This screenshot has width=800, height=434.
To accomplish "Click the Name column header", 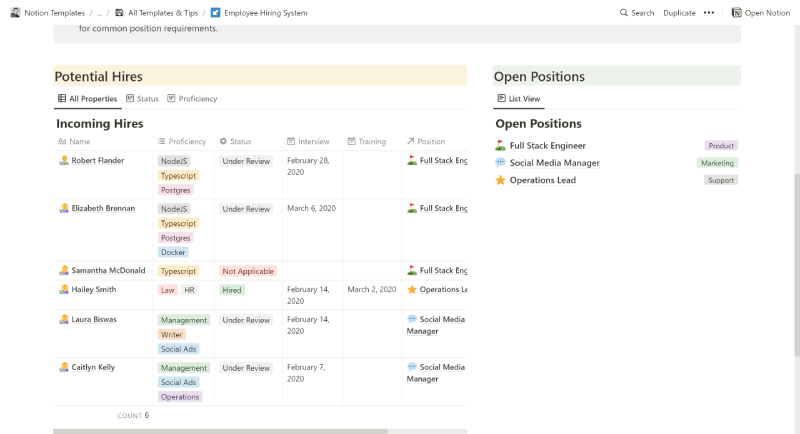I will point(74,141).
